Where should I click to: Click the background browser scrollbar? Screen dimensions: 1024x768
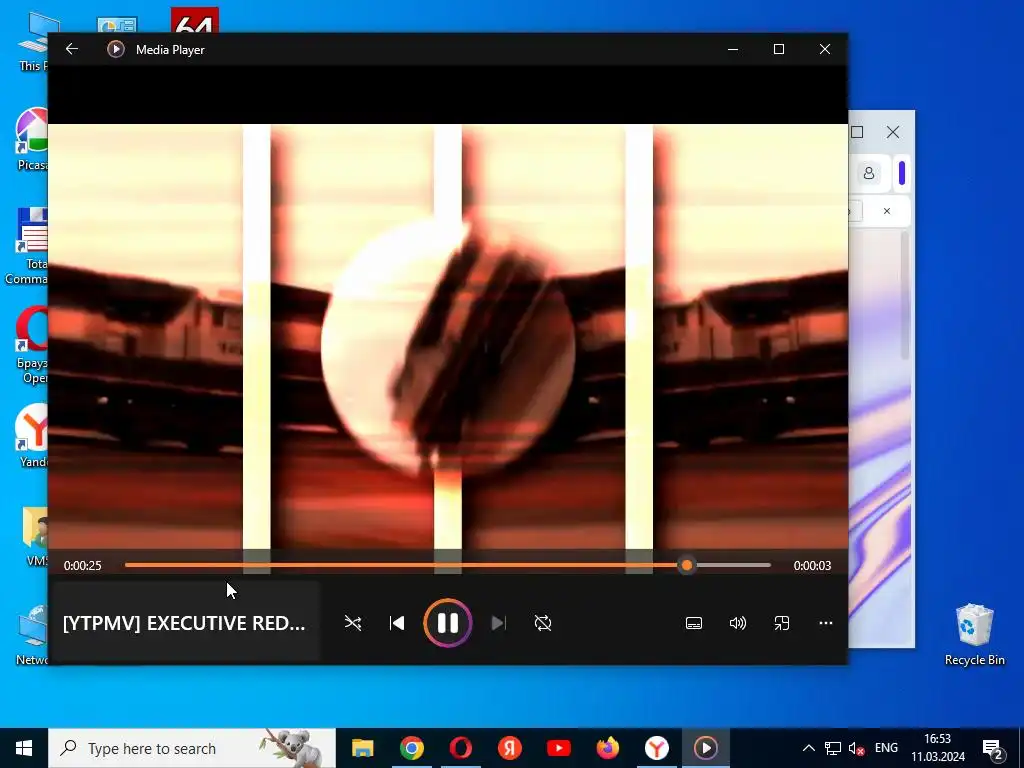[x=904, y=294]
